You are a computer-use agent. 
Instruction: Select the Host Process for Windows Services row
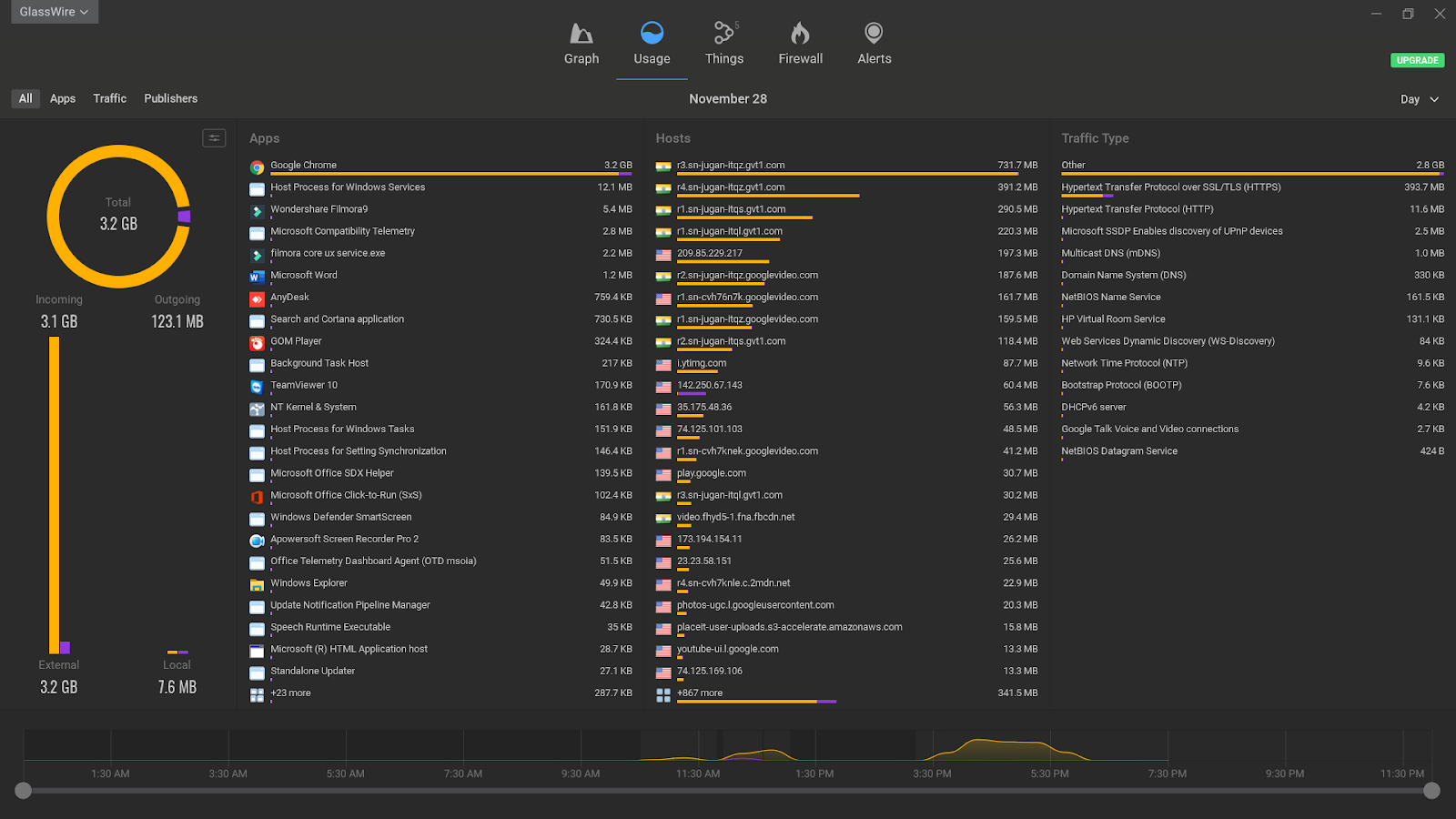tap(440, 187)
